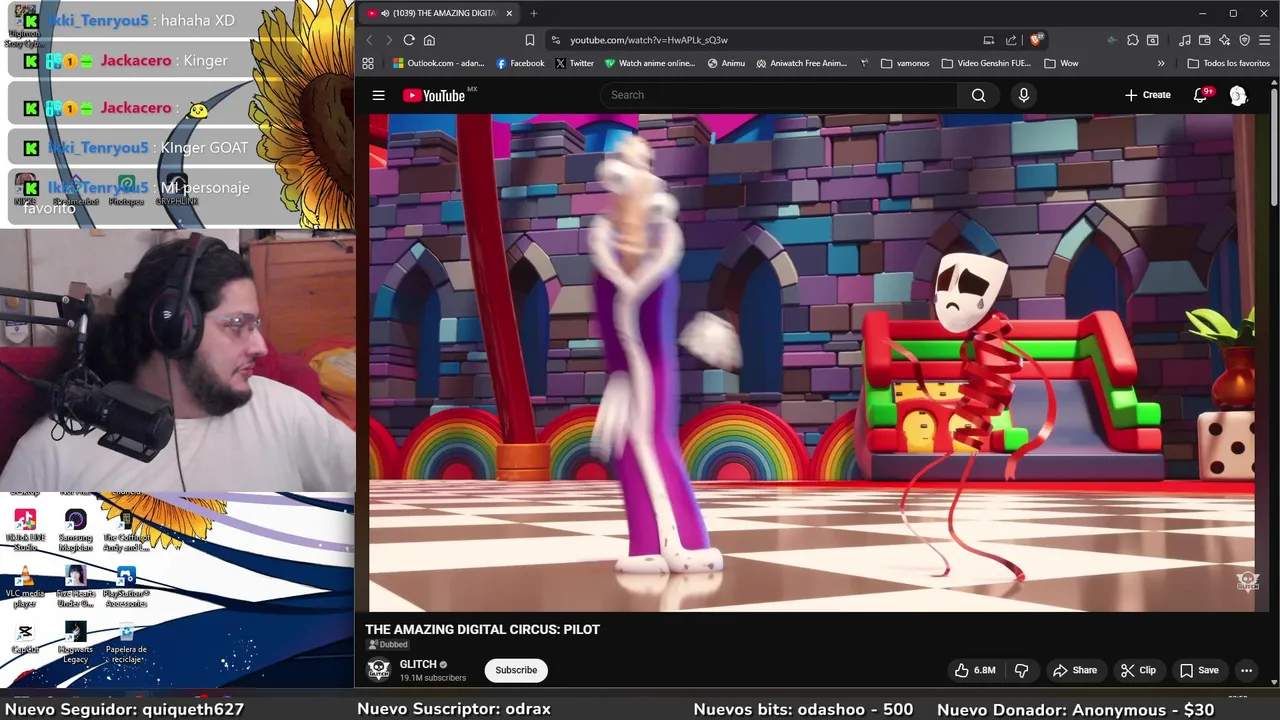Open the browser extensions puzzle icon

pos(1132,40)
